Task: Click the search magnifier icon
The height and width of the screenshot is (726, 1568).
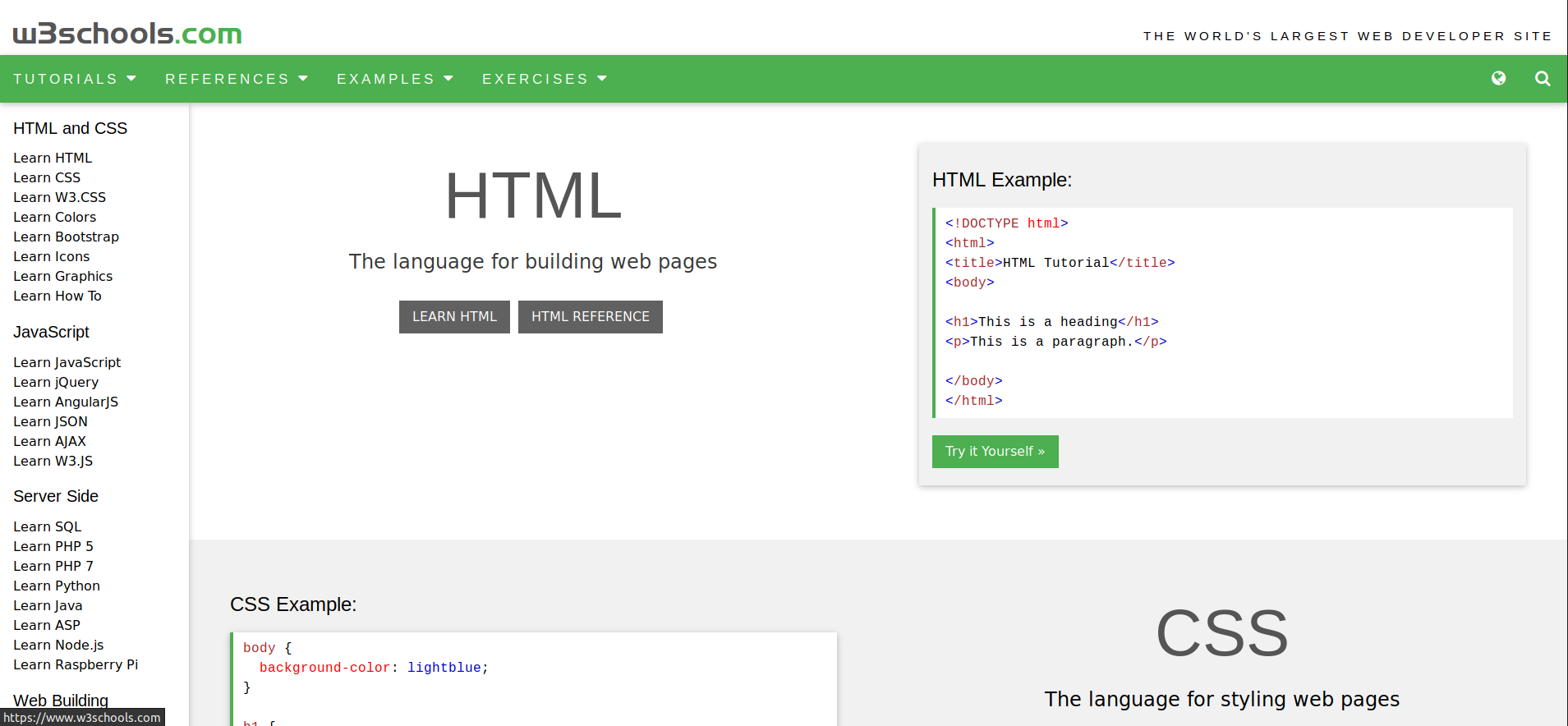Action: (x=1543, y=79)
